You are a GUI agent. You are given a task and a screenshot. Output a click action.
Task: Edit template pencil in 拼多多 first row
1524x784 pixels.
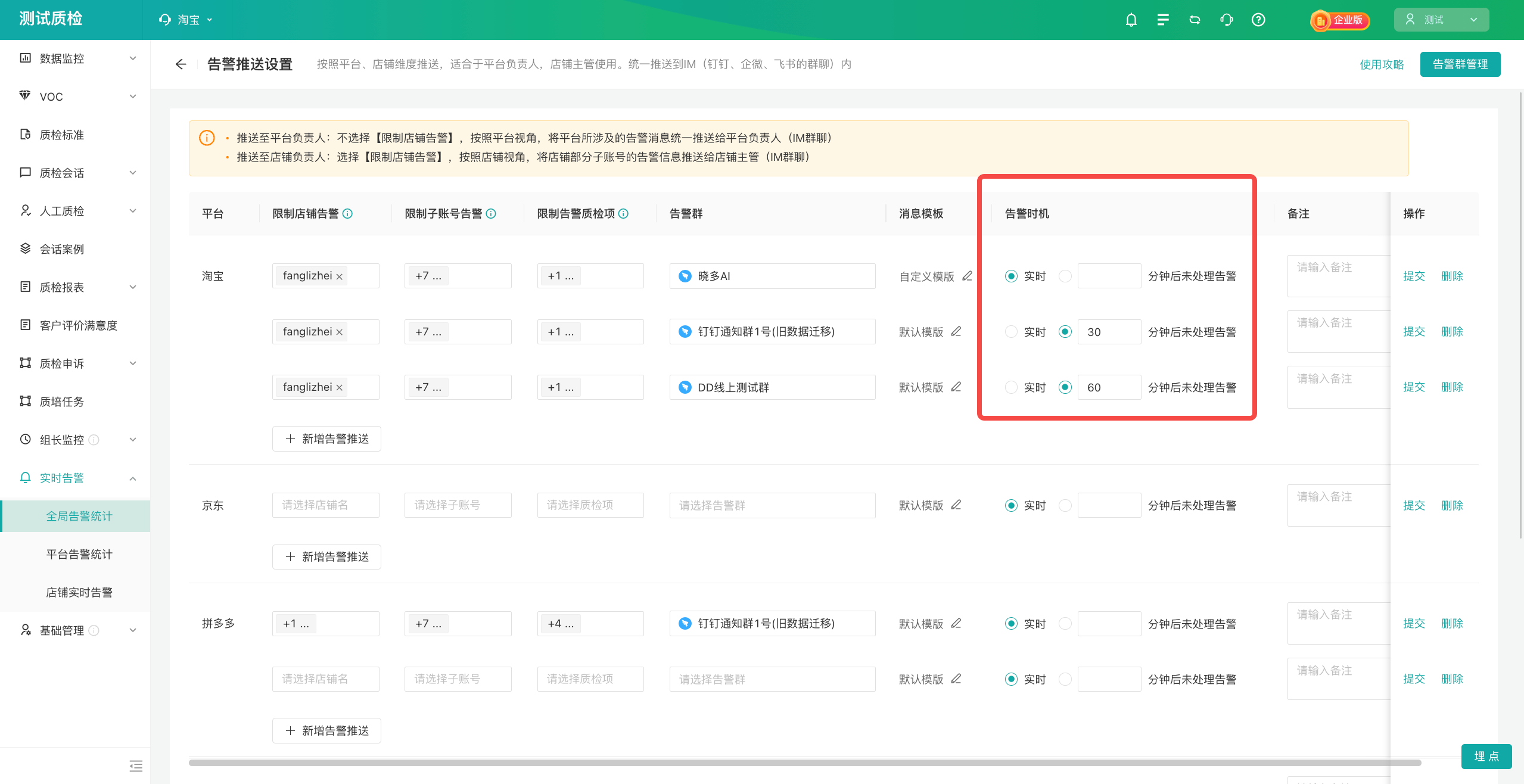(956, 623)
